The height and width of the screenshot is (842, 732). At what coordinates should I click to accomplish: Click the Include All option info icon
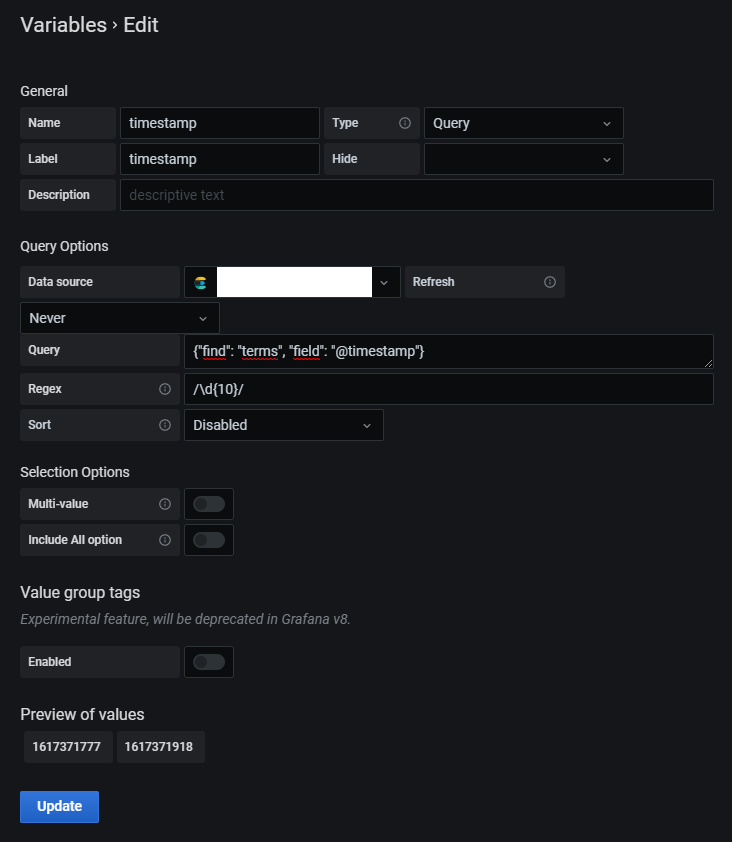point(166,540)
